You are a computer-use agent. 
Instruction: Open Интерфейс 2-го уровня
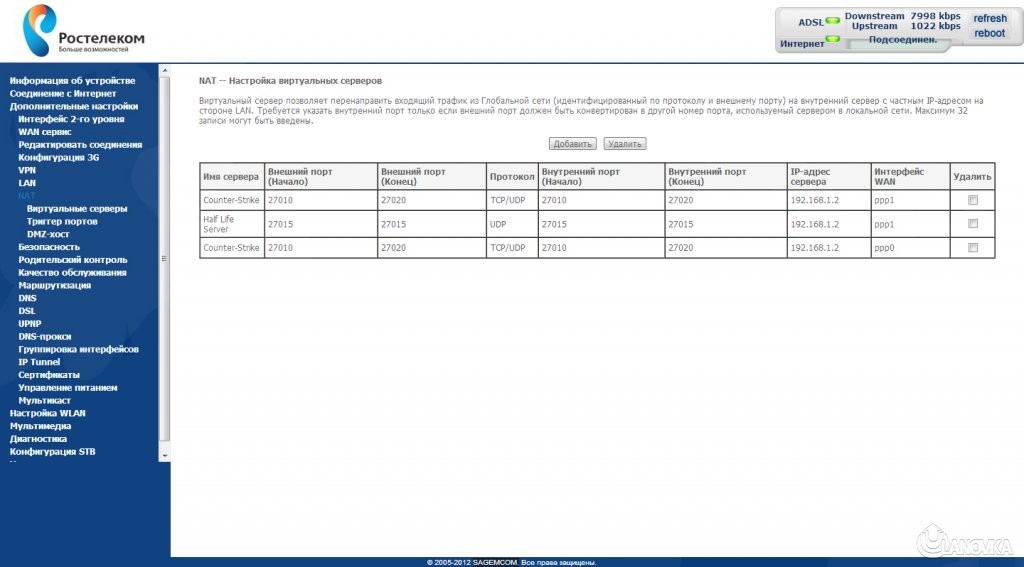tap(71, 119)
